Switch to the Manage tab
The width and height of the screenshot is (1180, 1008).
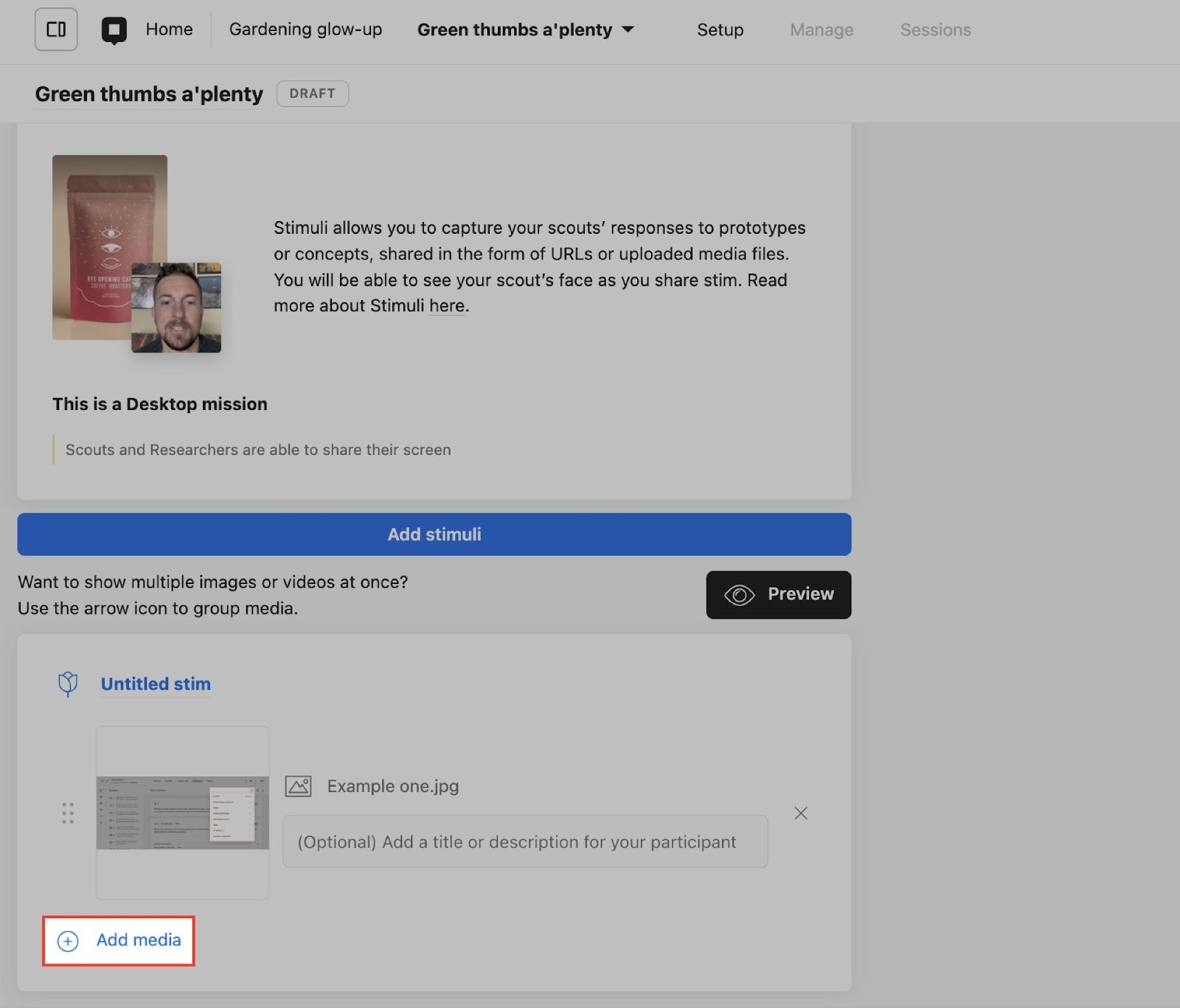pos(822,30)
